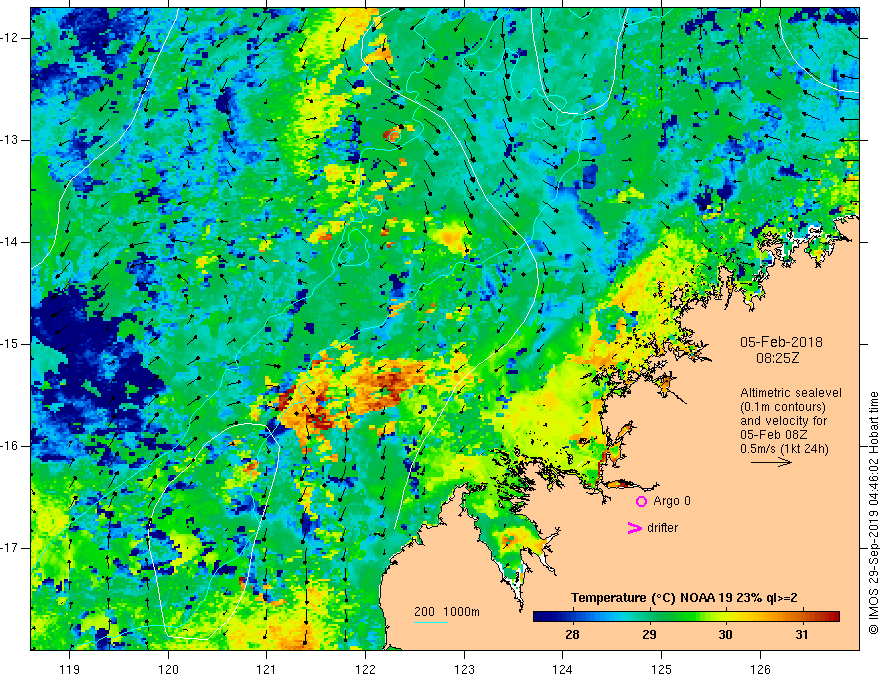Click the '0.5m/s (1kt 24h)' scale label
Screen dimensions: 880x680
pos(784,449)
